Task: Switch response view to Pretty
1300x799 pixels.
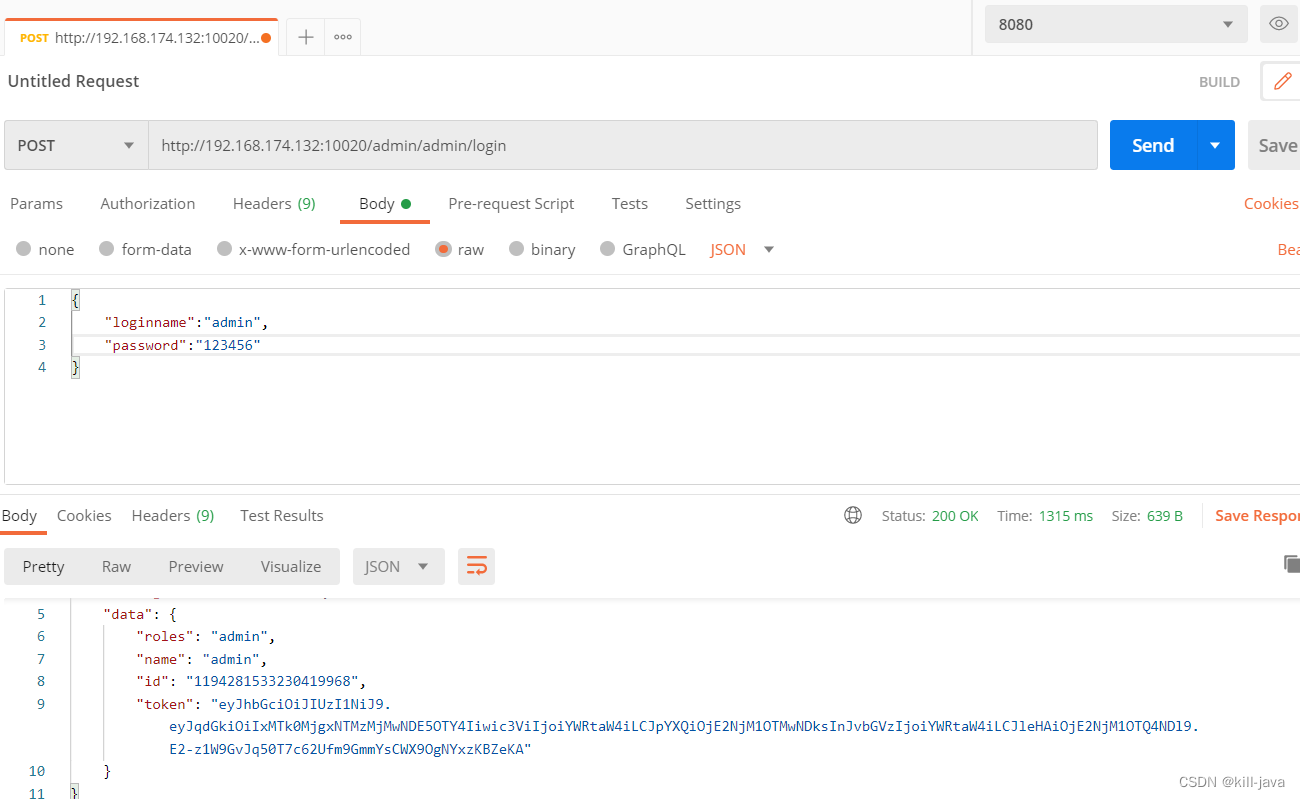Action: (43, 566)
